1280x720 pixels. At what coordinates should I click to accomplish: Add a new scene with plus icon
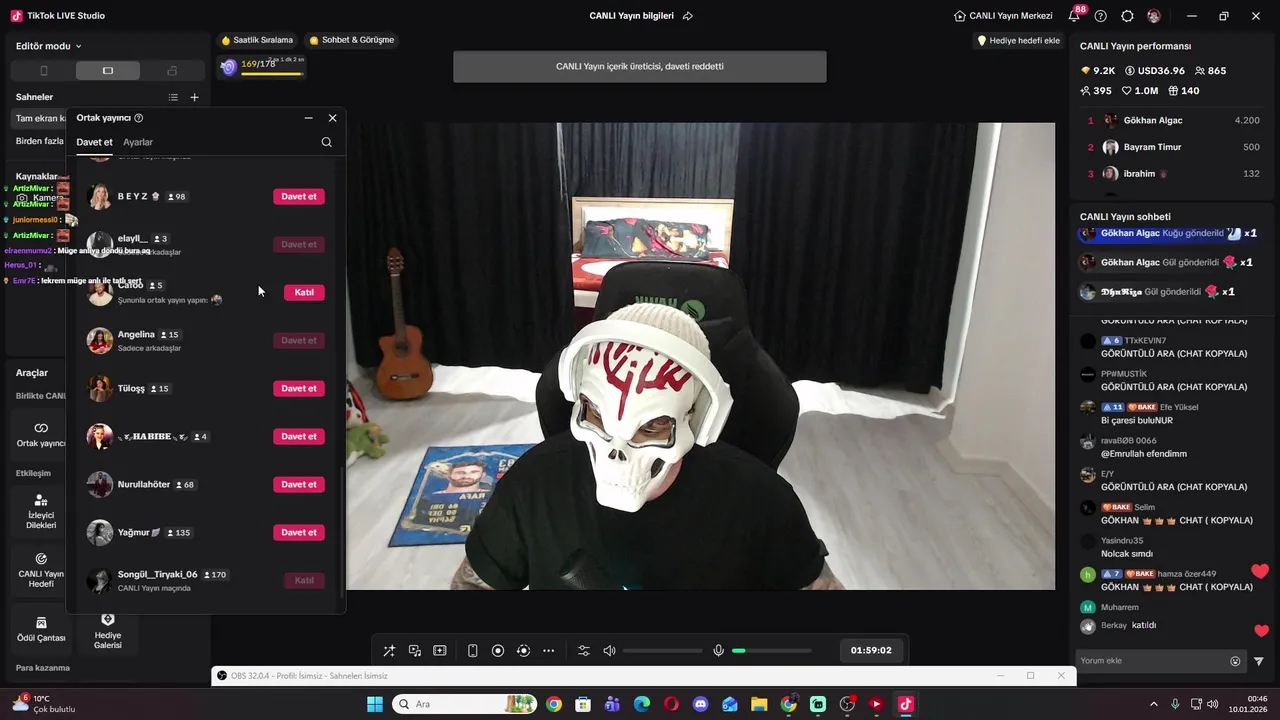point(194,97)
